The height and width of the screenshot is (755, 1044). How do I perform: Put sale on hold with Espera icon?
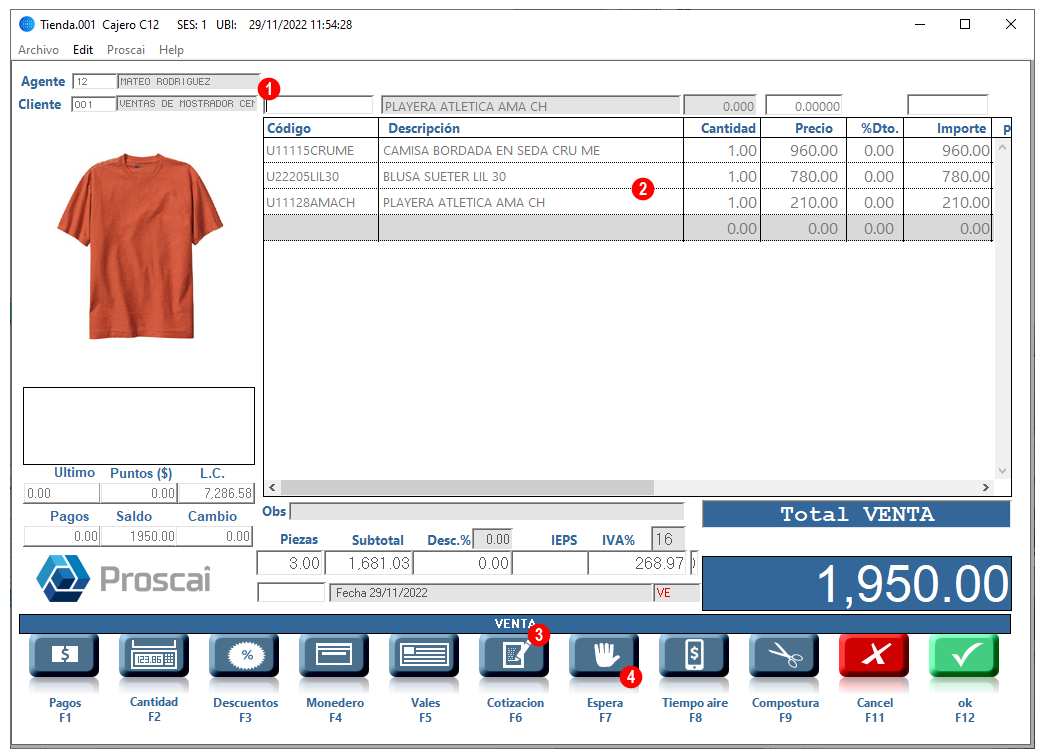point(604,656)
